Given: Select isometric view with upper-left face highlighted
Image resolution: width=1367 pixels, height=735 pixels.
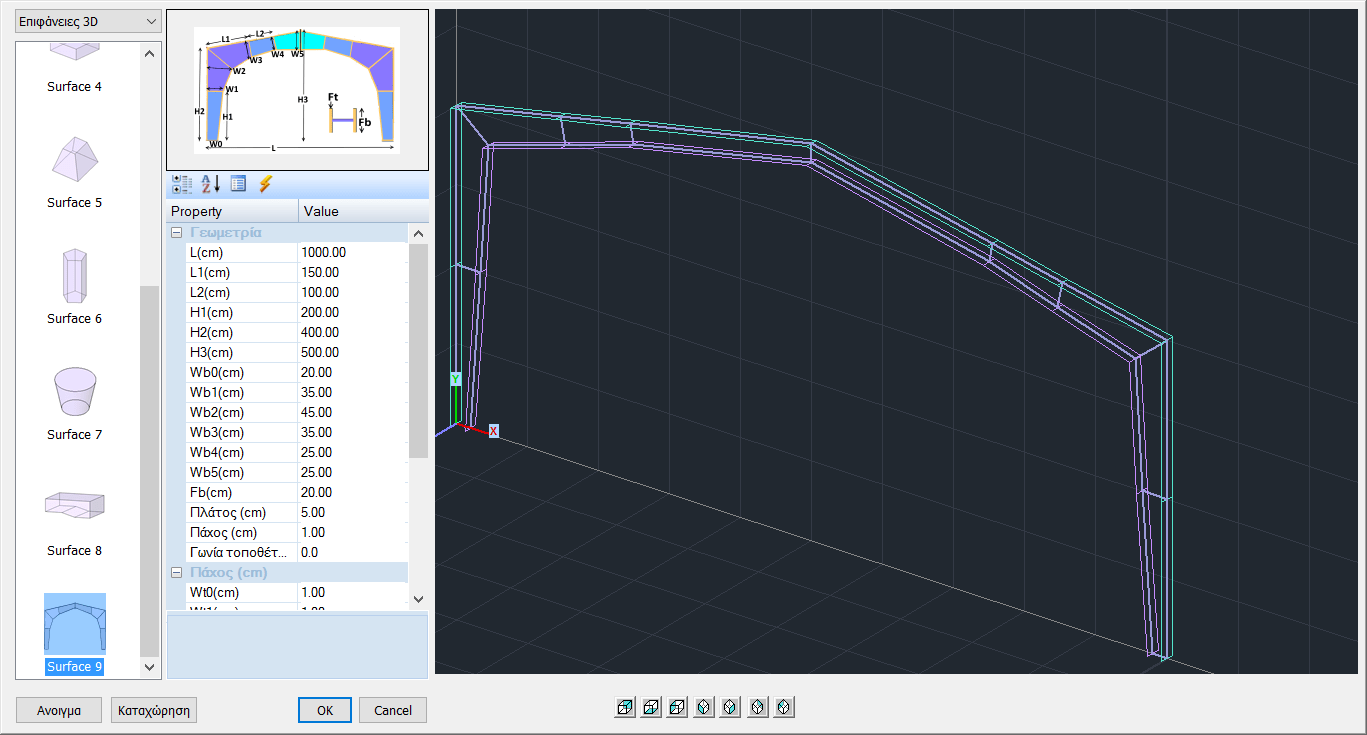Looking at the screenshot, I should (784, 707).
